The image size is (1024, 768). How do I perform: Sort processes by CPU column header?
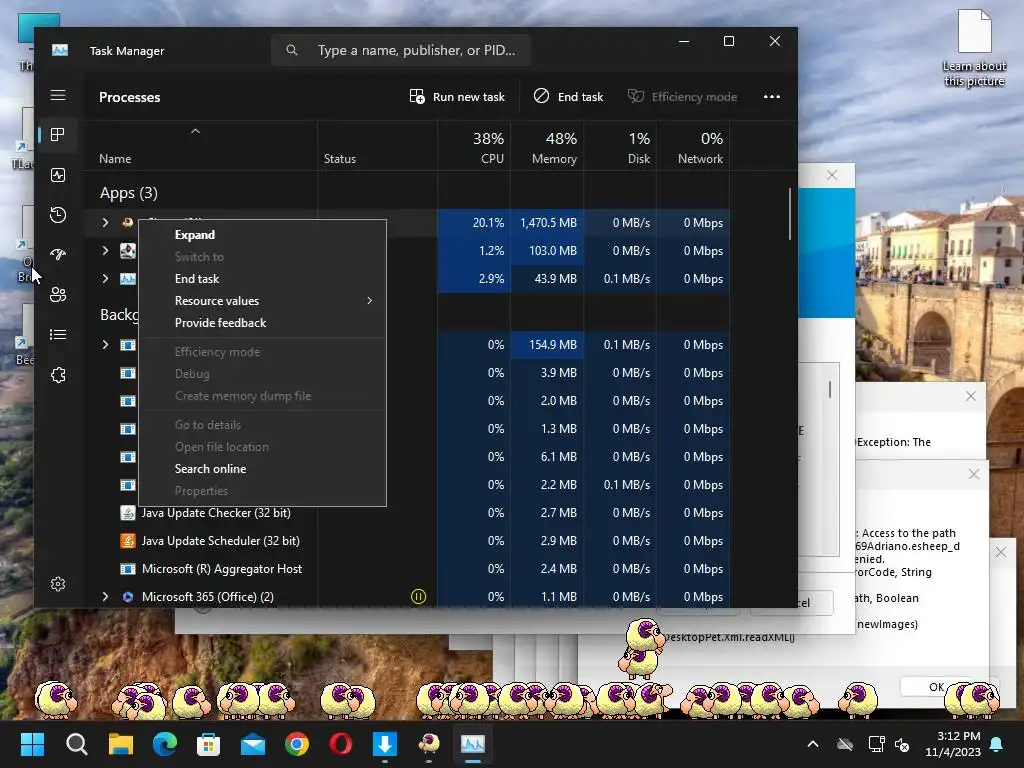pyautogui.click(x=474, y=148)
